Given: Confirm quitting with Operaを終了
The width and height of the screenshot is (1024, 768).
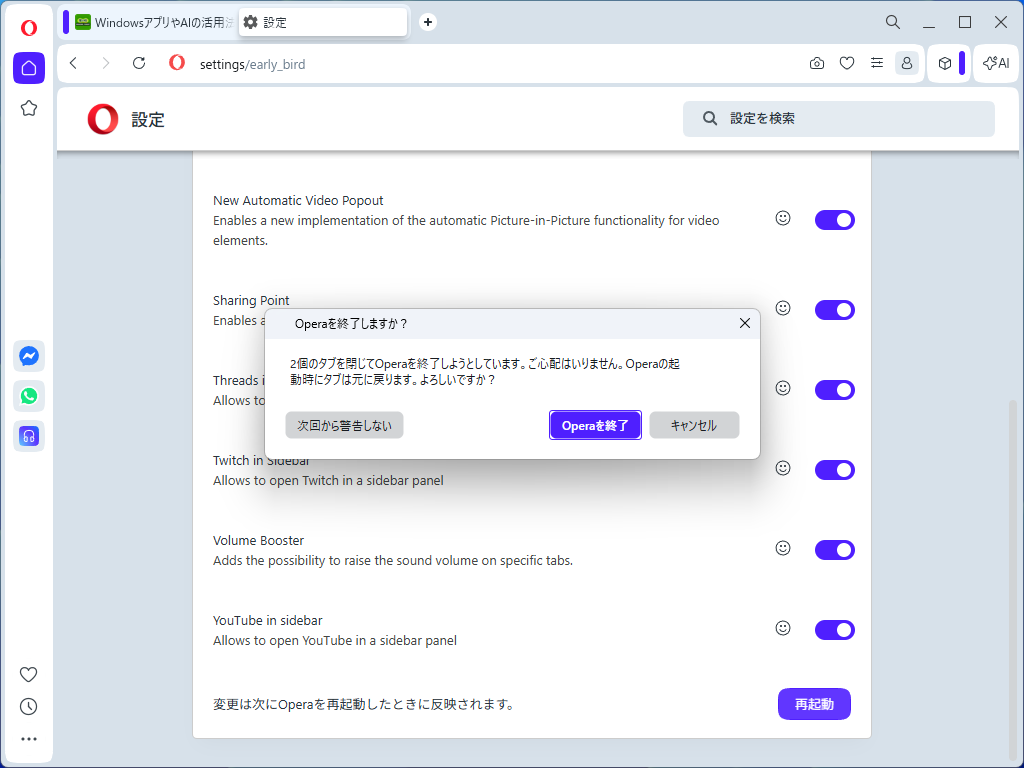Looking at the screenshot, I should click(x=595, y=425).
